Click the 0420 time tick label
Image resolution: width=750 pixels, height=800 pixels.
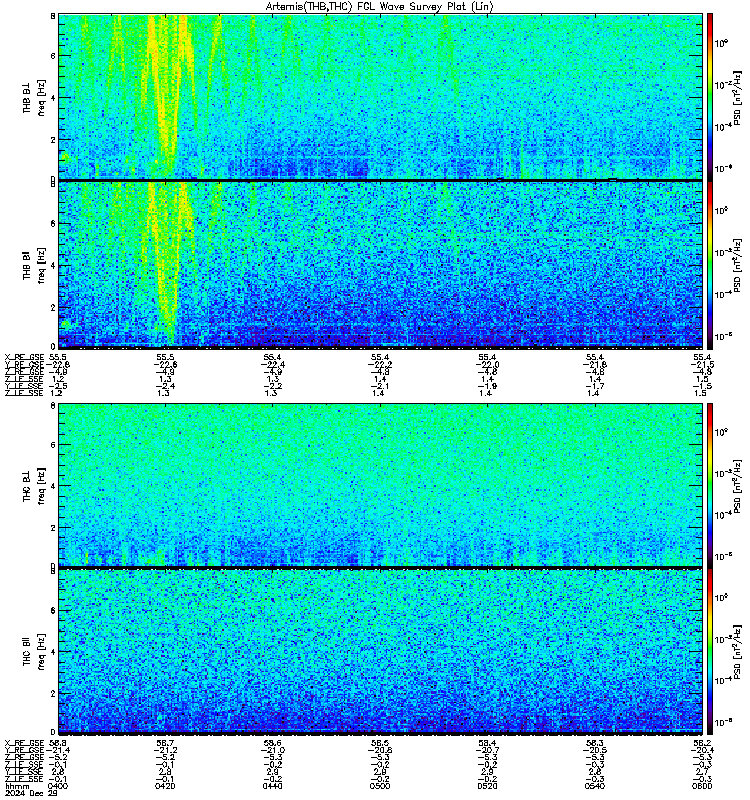[x=165, y=786]
